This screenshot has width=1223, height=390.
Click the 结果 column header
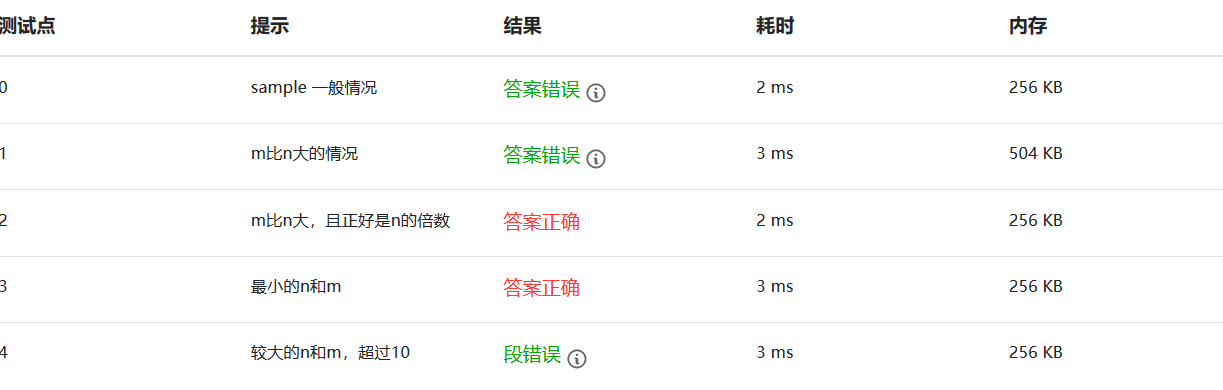[522, 27]
